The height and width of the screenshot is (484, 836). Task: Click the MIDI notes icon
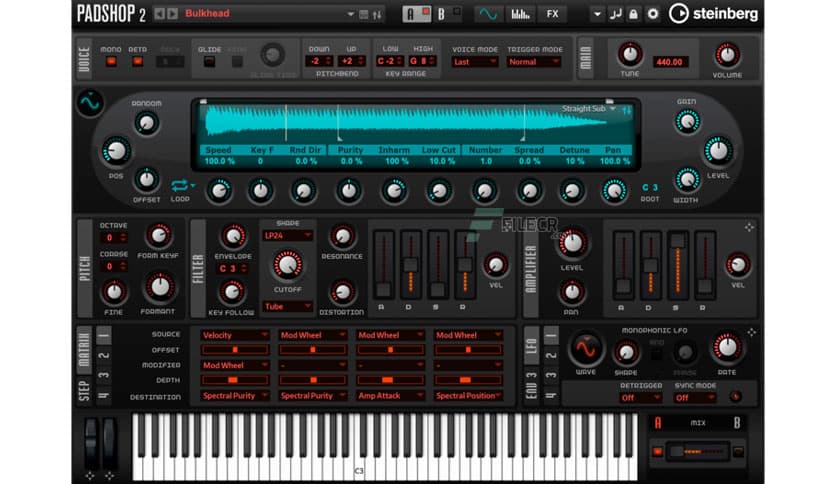[x=615, y=14]
